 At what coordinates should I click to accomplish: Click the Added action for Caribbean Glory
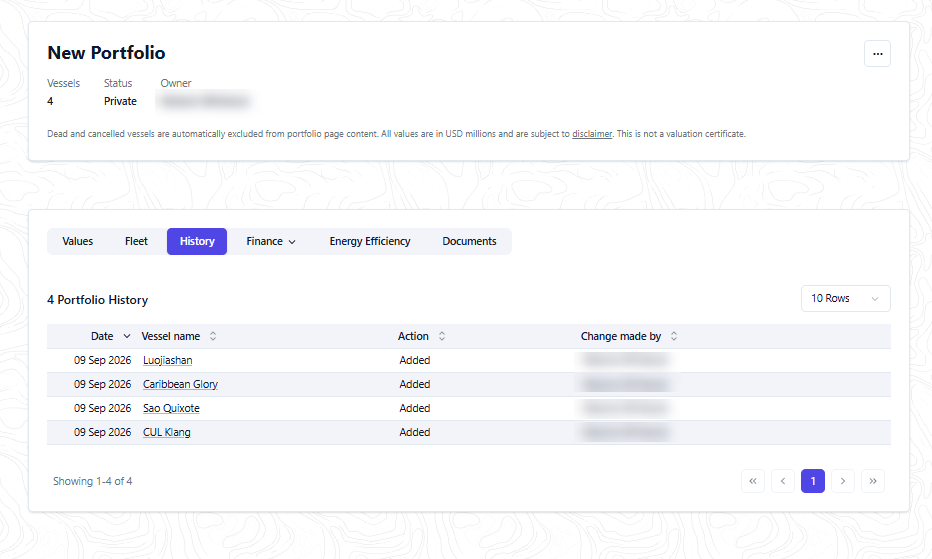(414, 384)
